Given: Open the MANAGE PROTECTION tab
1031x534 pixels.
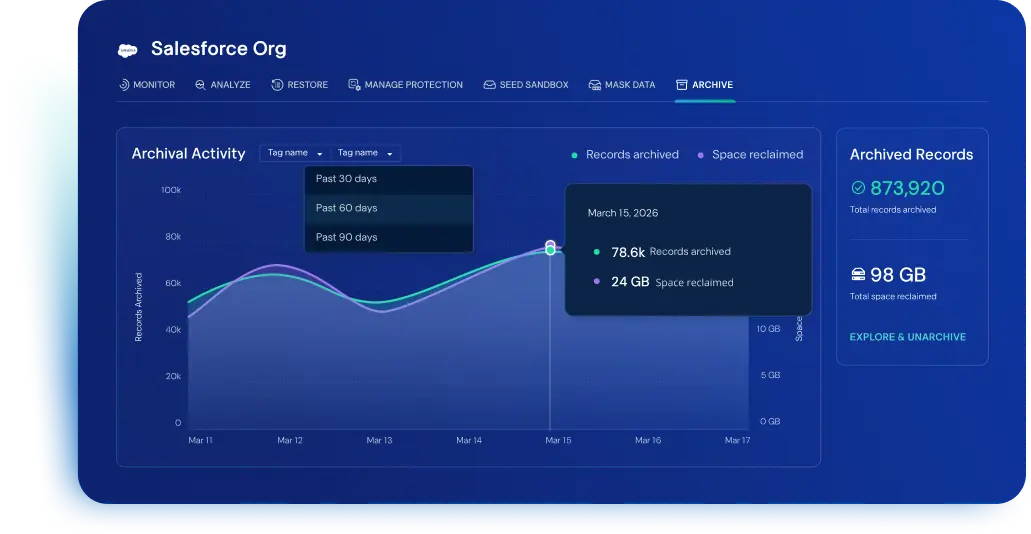Looking at the screenshot, I should [406, 85].
